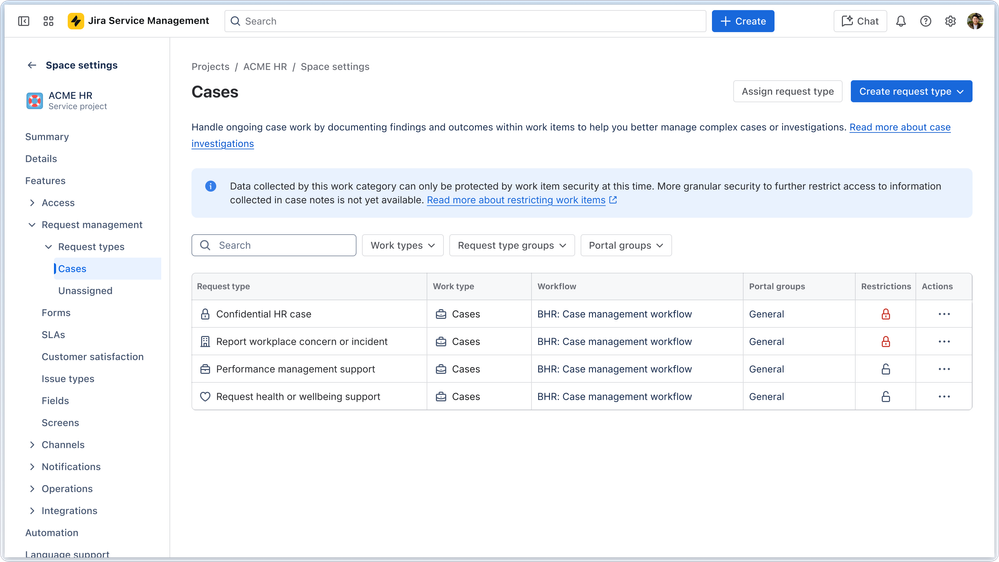The image size is (999, 562).
Task: Open Issue types in the sidebar
Action: click(x=68, y=378)
